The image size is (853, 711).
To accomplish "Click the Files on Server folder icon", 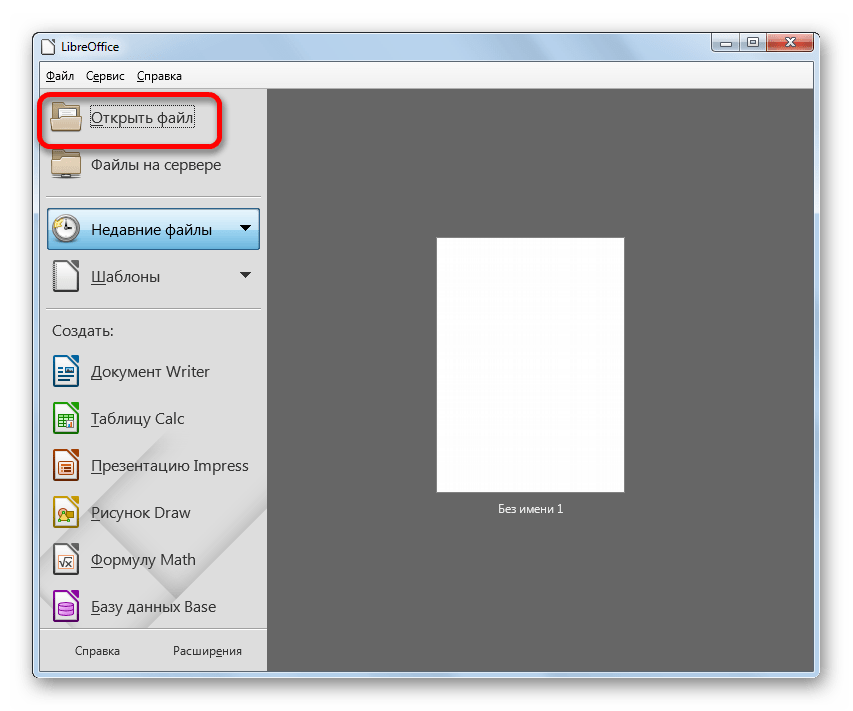I will click(x=66, y=165).
